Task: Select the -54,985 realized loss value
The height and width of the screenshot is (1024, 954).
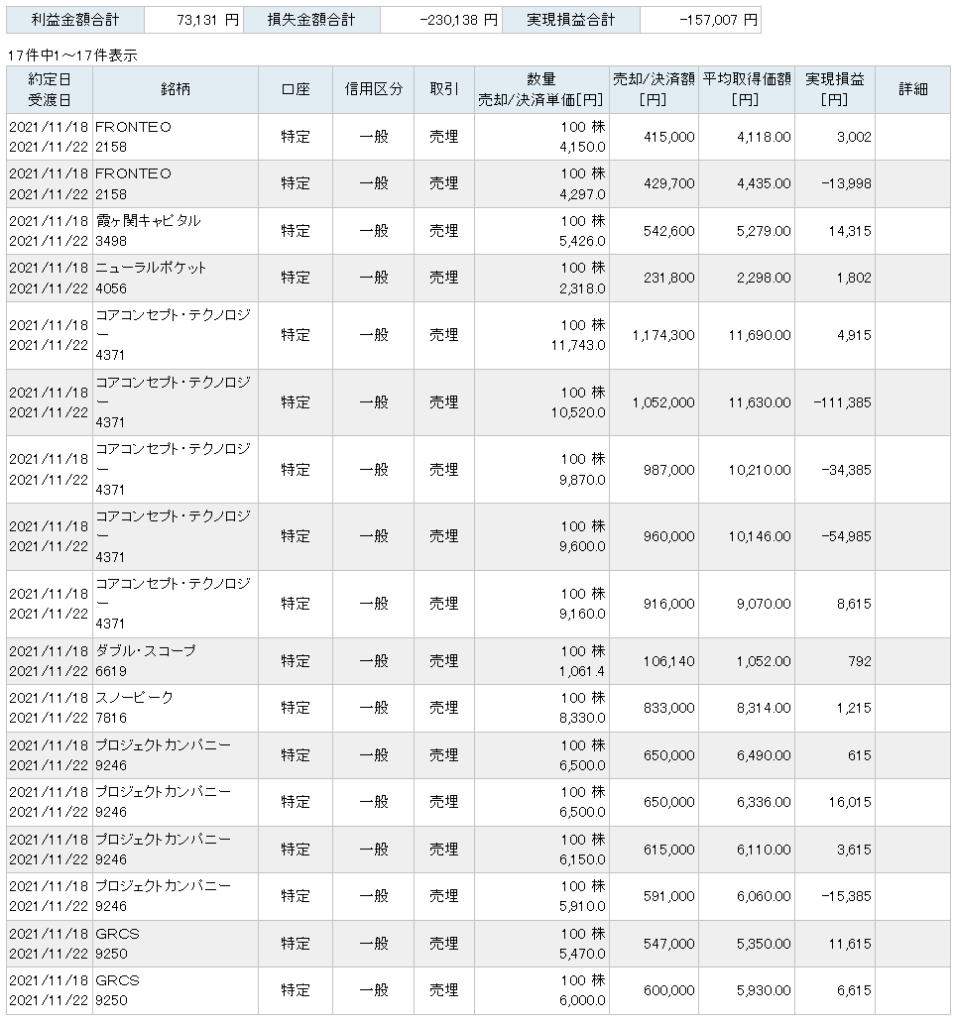Action: tap(846, 537)
